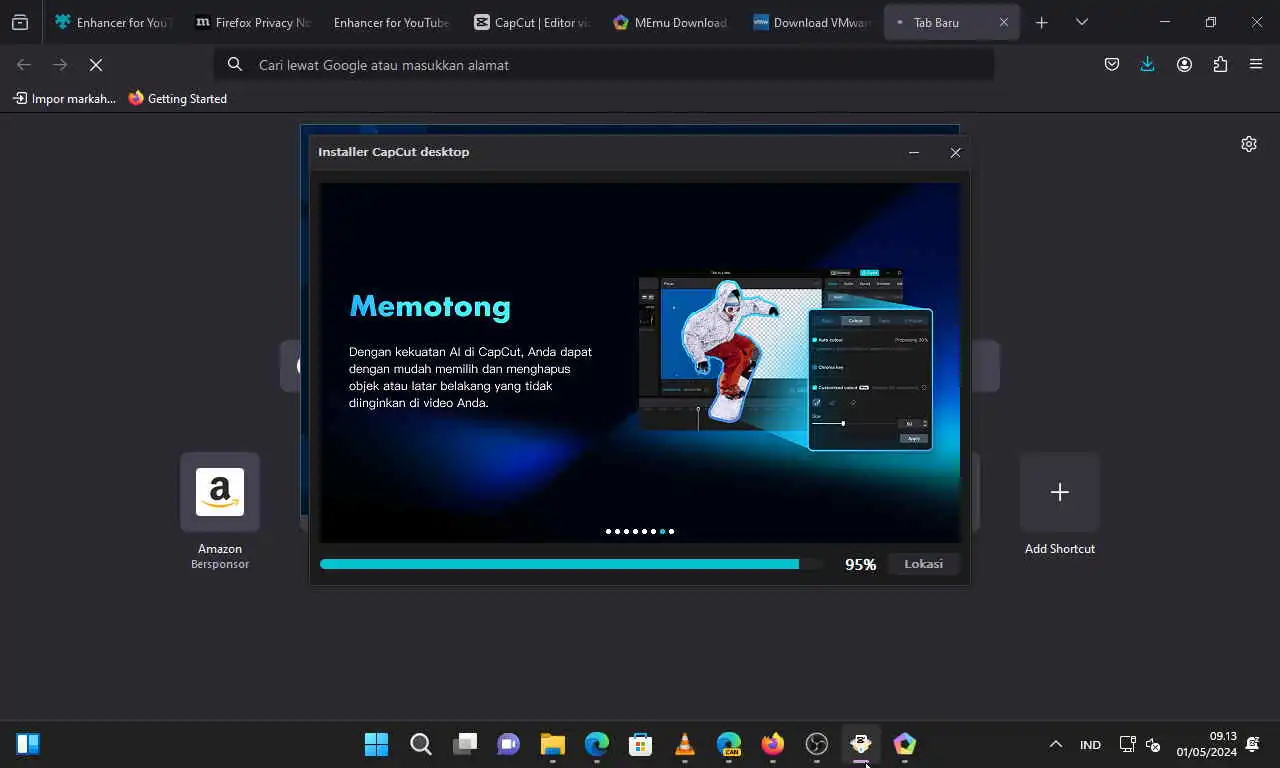
Task: Click the search magnifier in address bar
Action: point(235,64)
